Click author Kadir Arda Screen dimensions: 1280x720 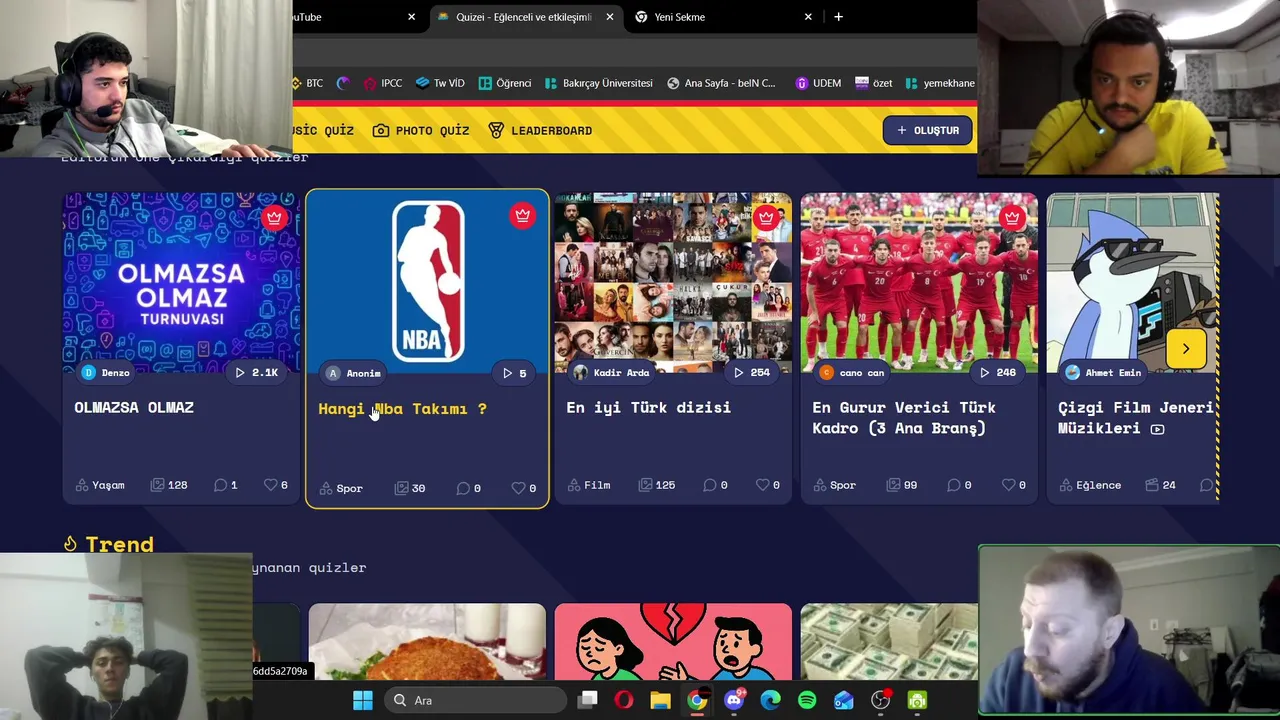point(611,372)
